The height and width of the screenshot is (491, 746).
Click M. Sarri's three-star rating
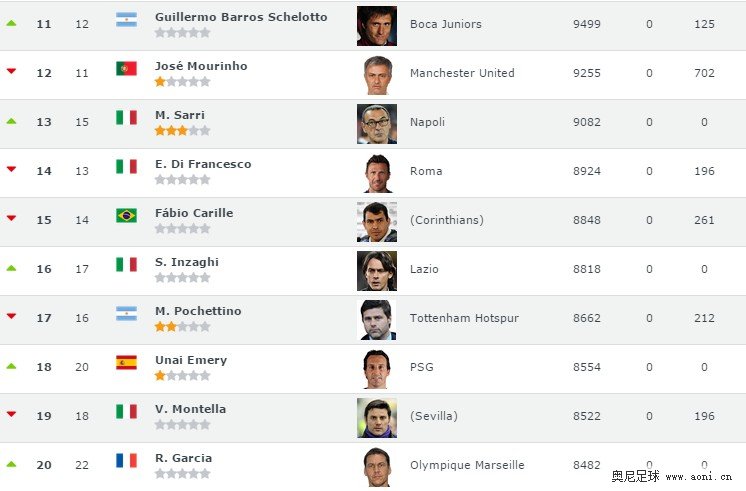pyautogui.click(x=182, y=131)
